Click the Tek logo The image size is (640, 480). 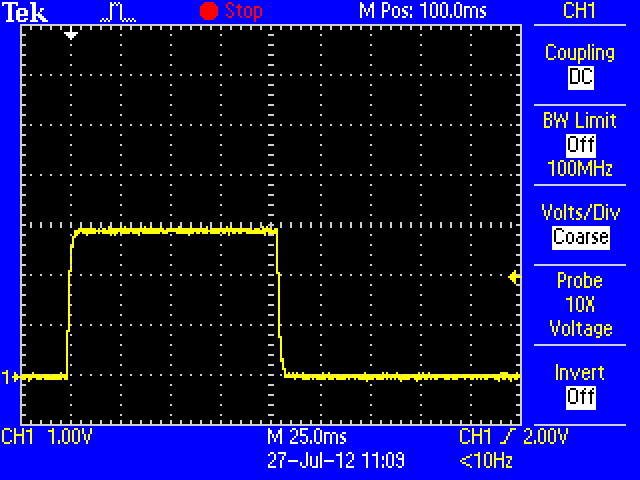(x=24, y=11)
